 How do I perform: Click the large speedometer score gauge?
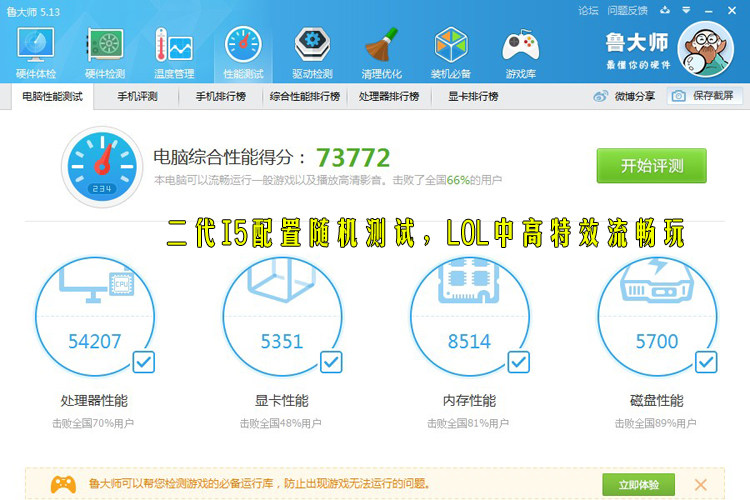[x=102, y=167]
